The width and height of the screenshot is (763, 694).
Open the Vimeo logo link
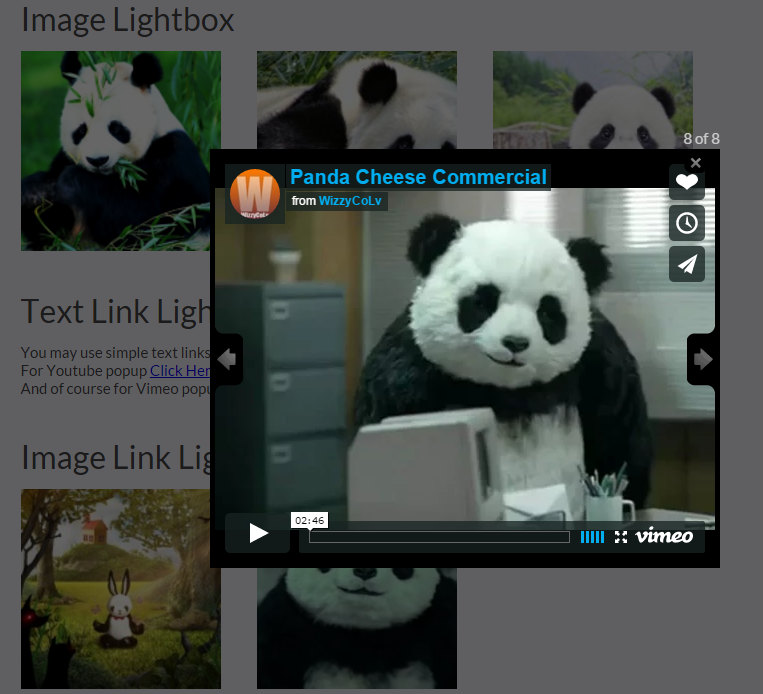[664, 535]
